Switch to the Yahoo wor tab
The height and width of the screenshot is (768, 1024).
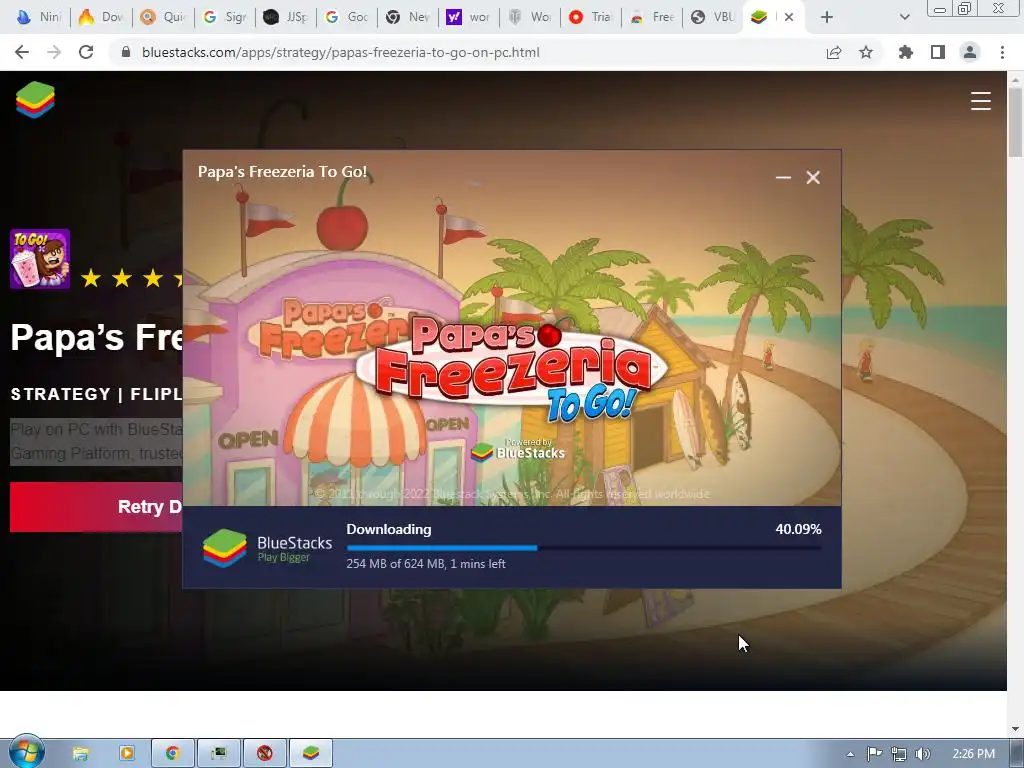tap(469, 17)
